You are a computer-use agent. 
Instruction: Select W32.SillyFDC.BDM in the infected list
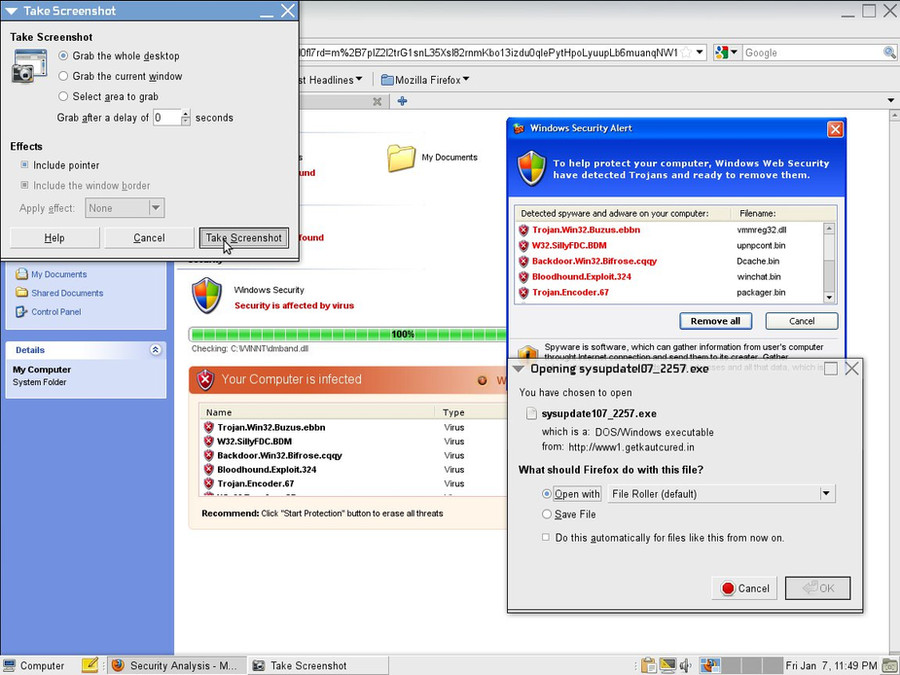coord(254,441)
